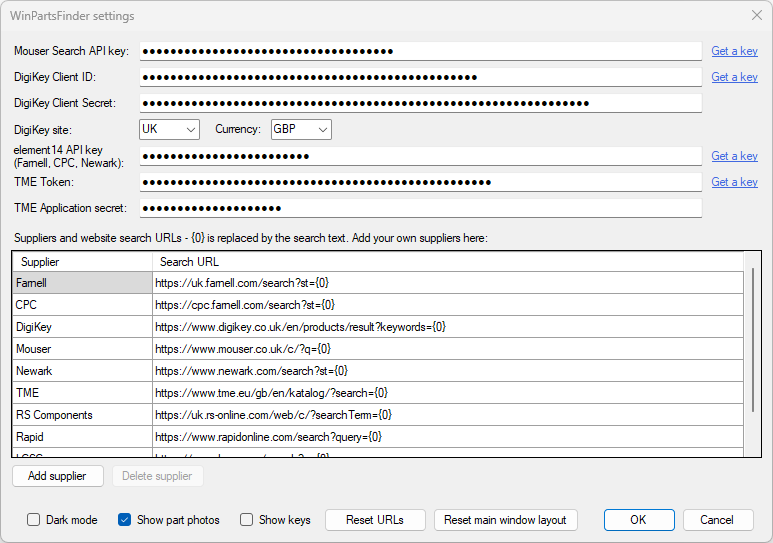Click the newark.com search URL cell
Screen dimensions: 773x543
pyautogui.click(x=448, y=371)
